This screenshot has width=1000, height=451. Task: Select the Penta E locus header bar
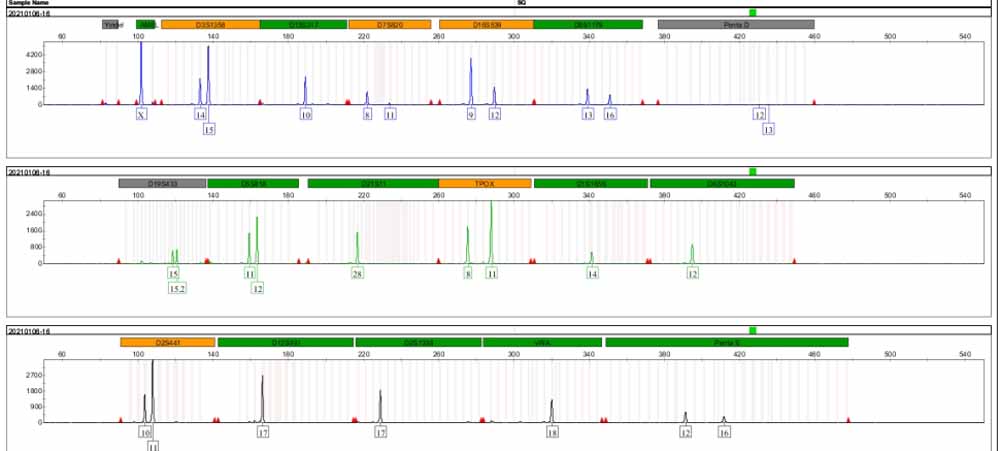coord(727,343)
